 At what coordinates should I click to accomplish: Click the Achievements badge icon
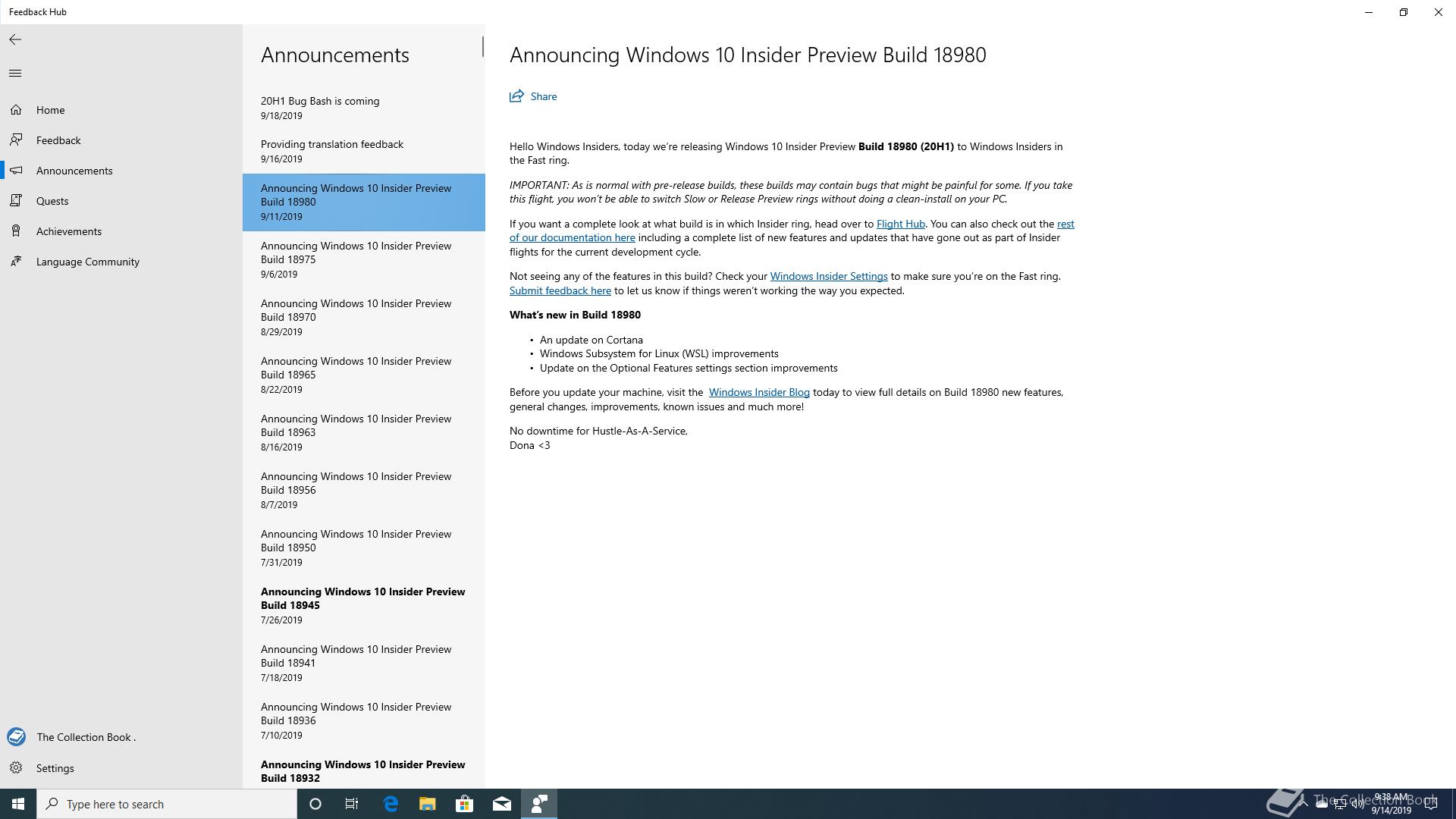click(16, 231)
